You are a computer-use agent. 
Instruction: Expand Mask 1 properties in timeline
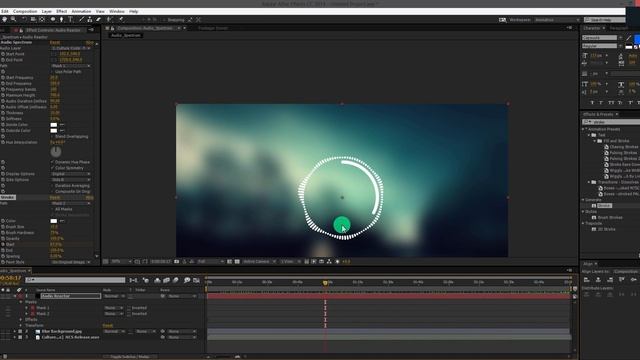point(27,308)
